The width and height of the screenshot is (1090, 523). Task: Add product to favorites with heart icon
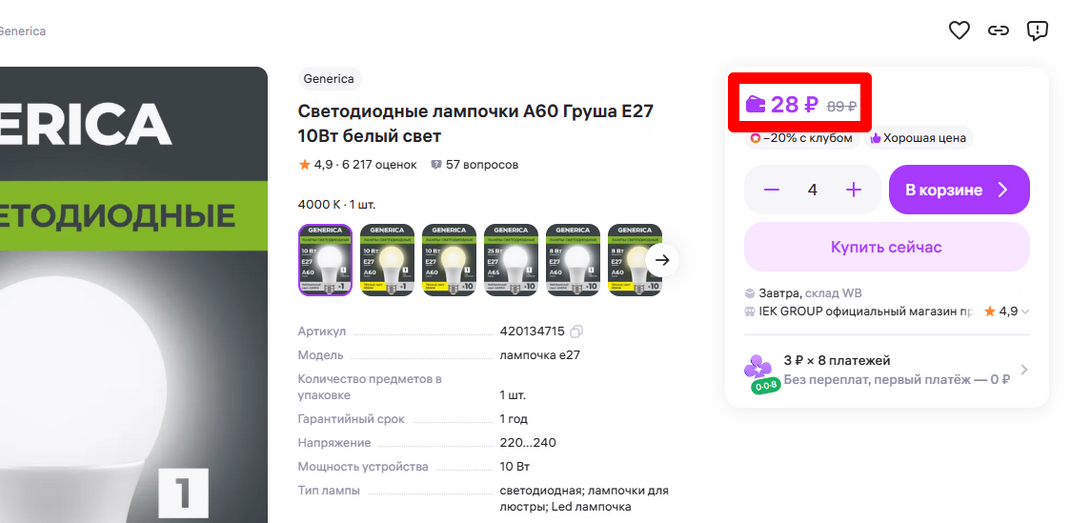coord(959,31)
